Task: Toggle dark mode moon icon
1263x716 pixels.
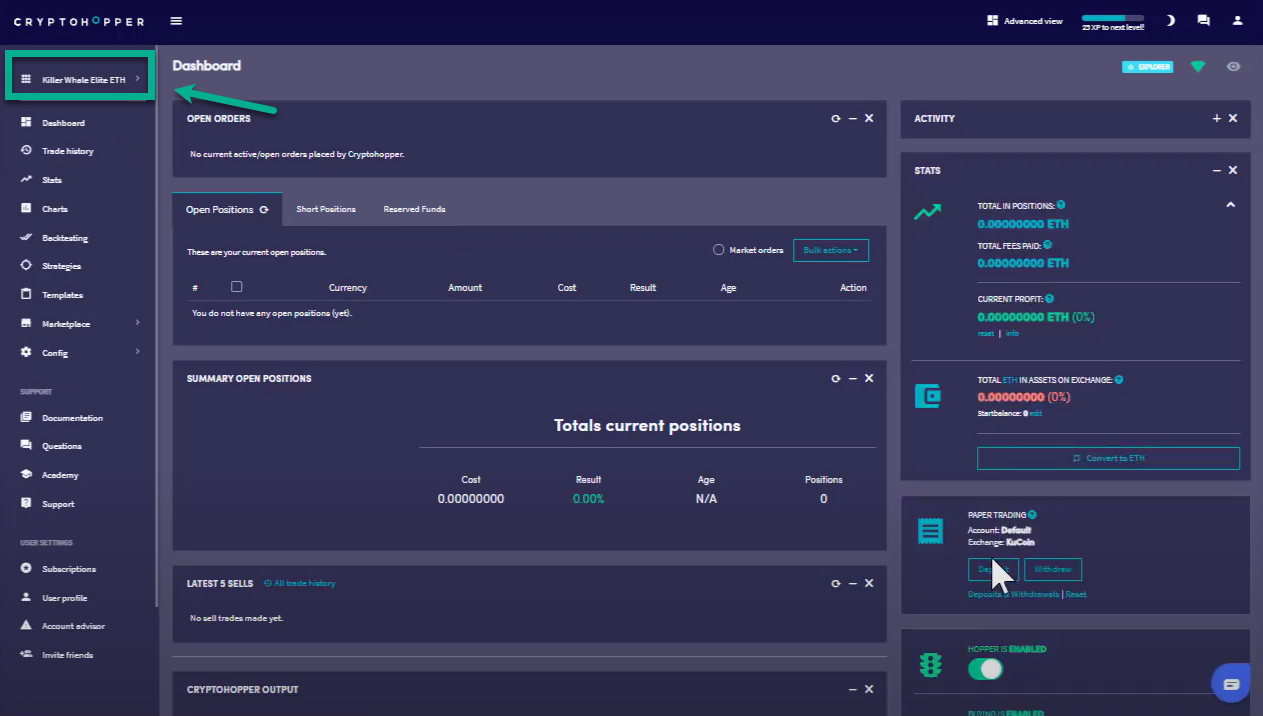Action: coord(1170,21)
